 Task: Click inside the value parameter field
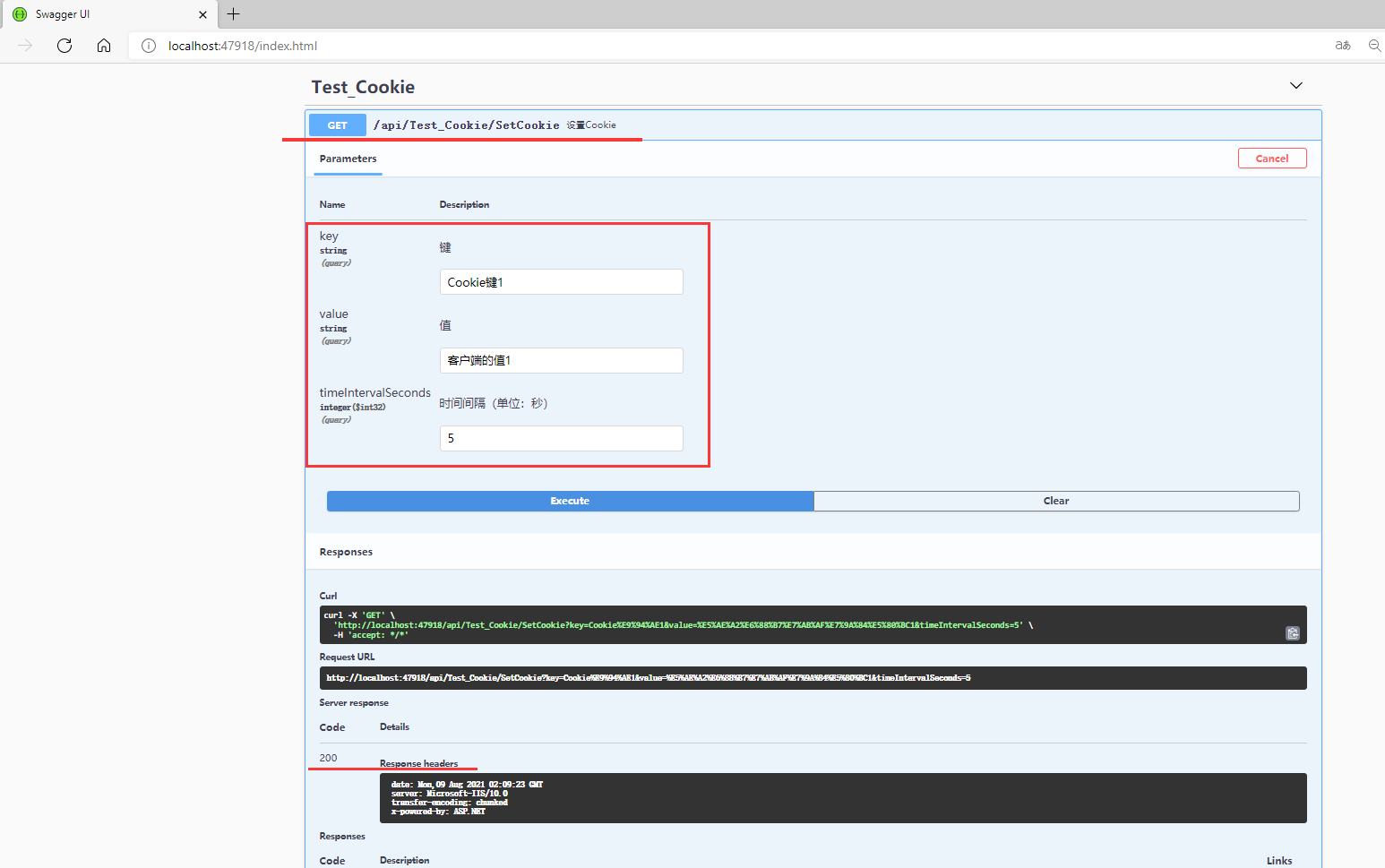(x=561, y=360)
